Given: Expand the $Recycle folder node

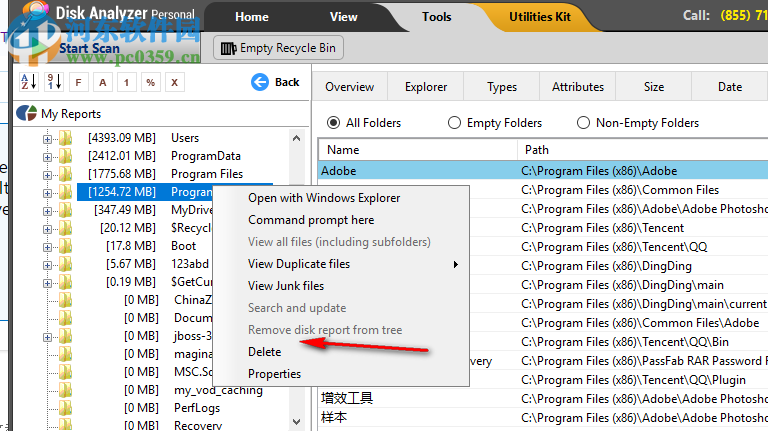Looking at the screenshot, I should [x=48, y=229].
